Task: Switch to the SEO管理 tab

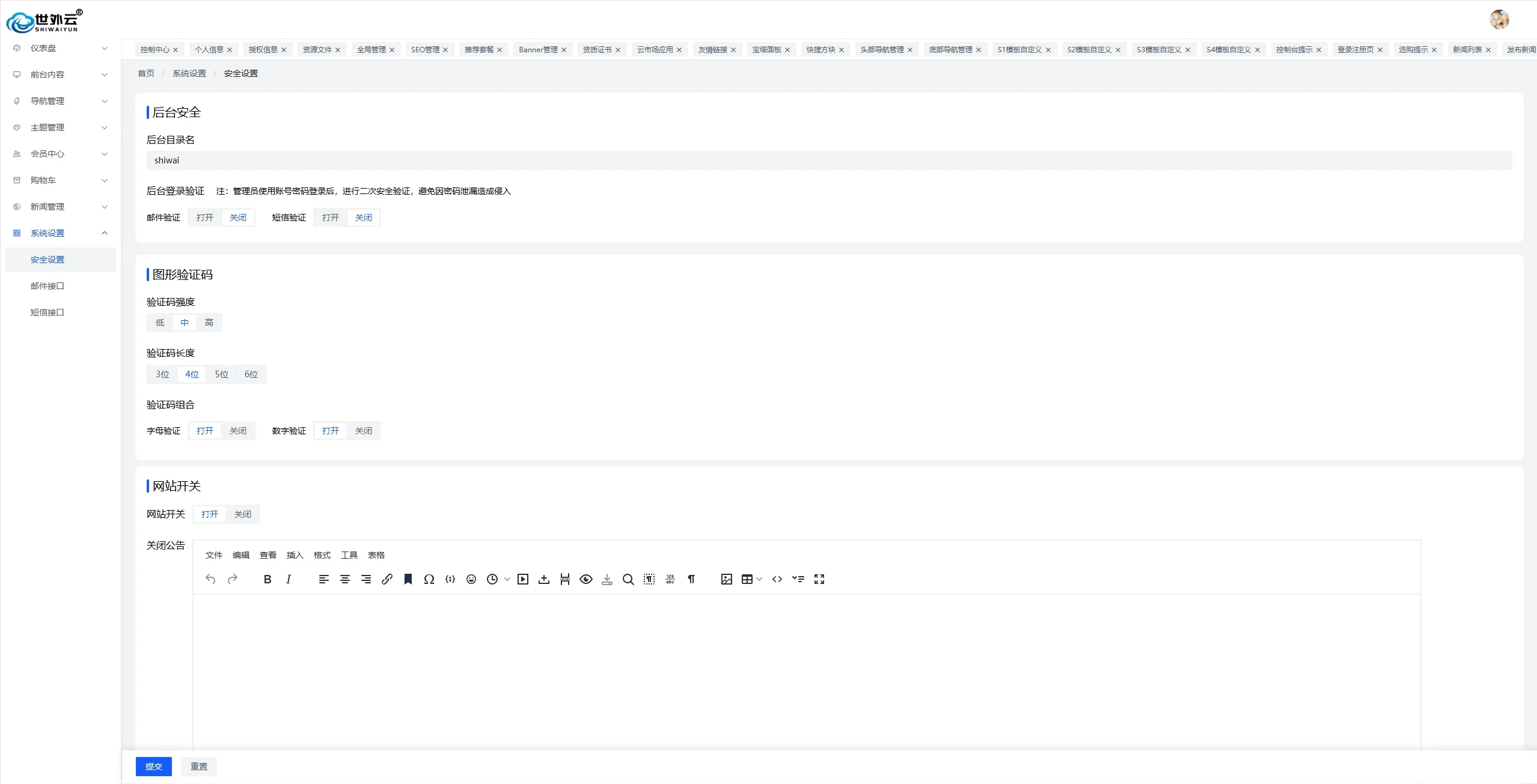Action: click(x=425, y=50)
